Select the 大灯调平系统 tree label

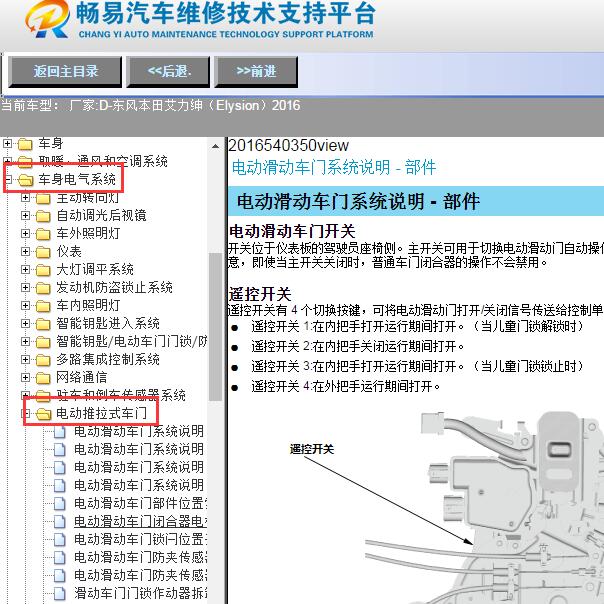[95, 269]
